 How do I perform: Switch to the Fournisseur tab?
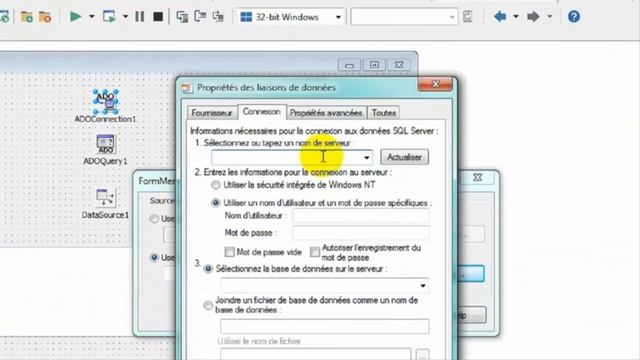(212, 113)
